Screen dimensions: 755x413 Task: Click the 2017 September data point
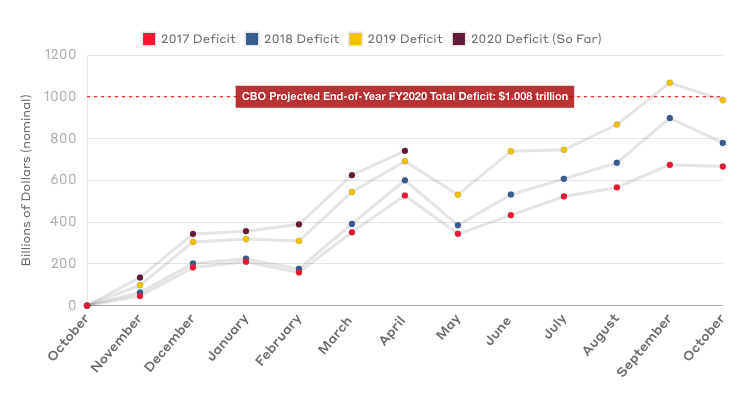(670, 165)
